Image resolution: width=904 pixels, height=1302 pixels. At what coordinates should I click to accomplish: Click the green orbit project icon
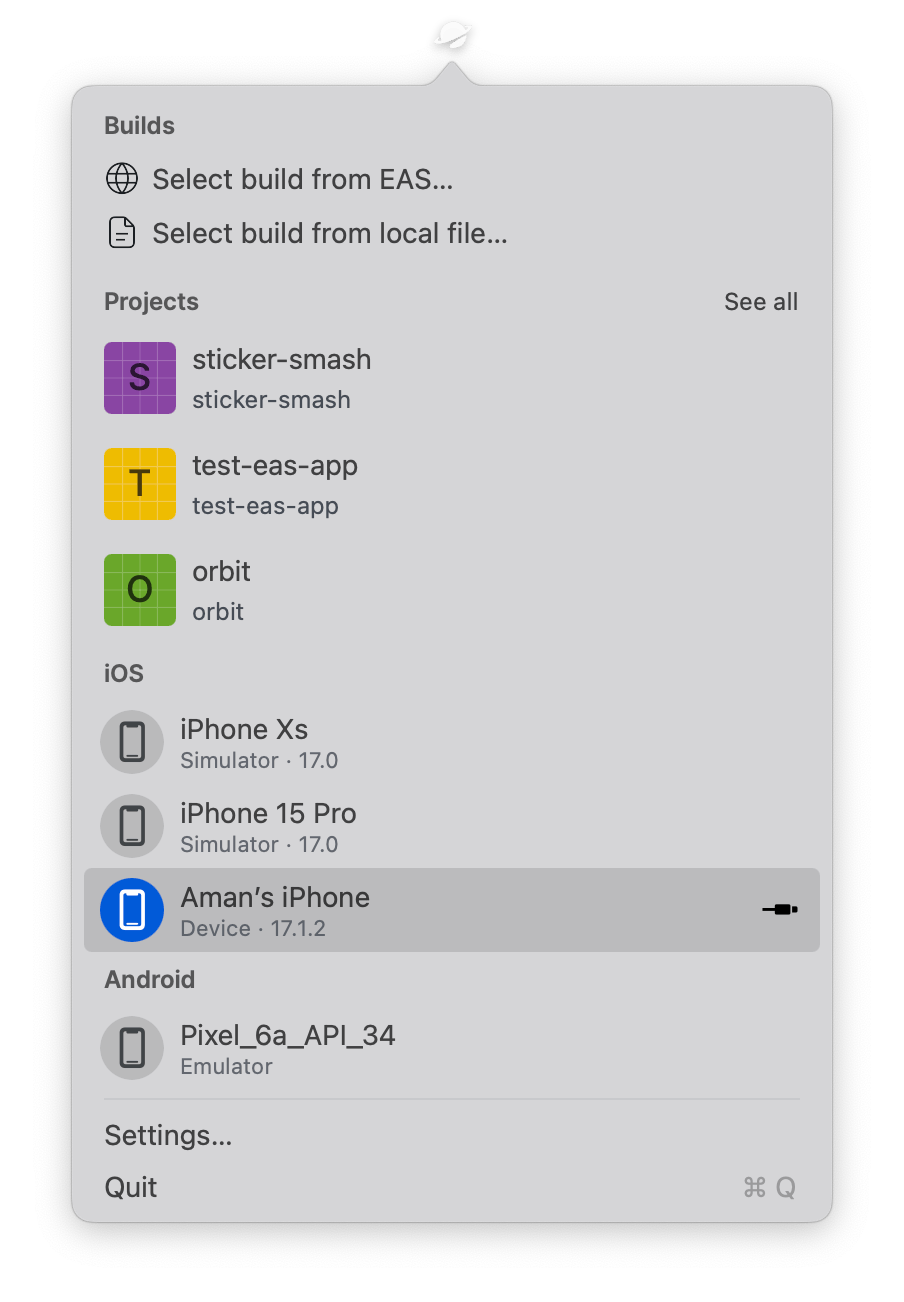click(140, 590)
